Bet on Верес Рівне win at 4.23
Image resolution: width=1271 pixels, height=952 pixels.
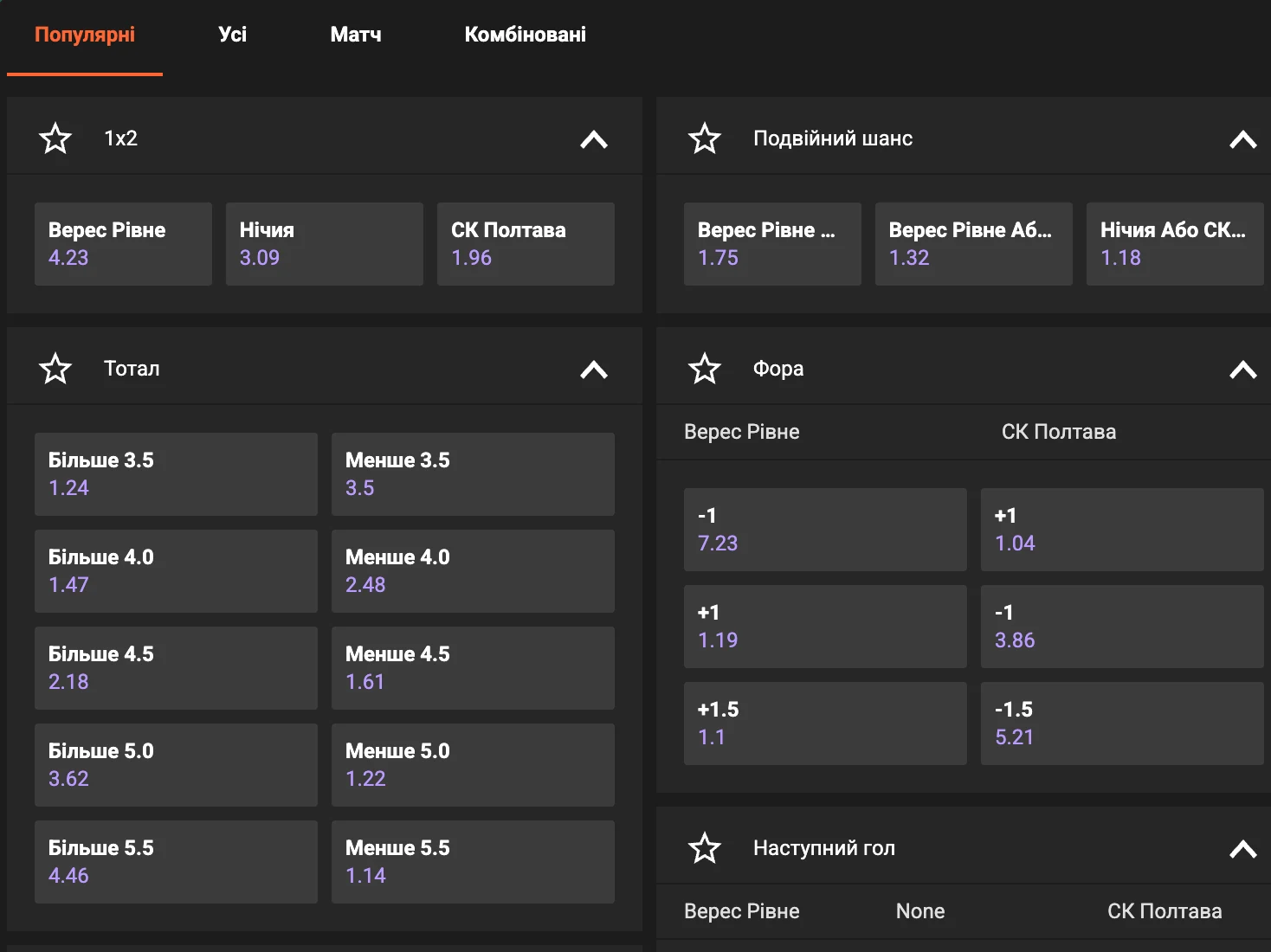click(123, 244)
